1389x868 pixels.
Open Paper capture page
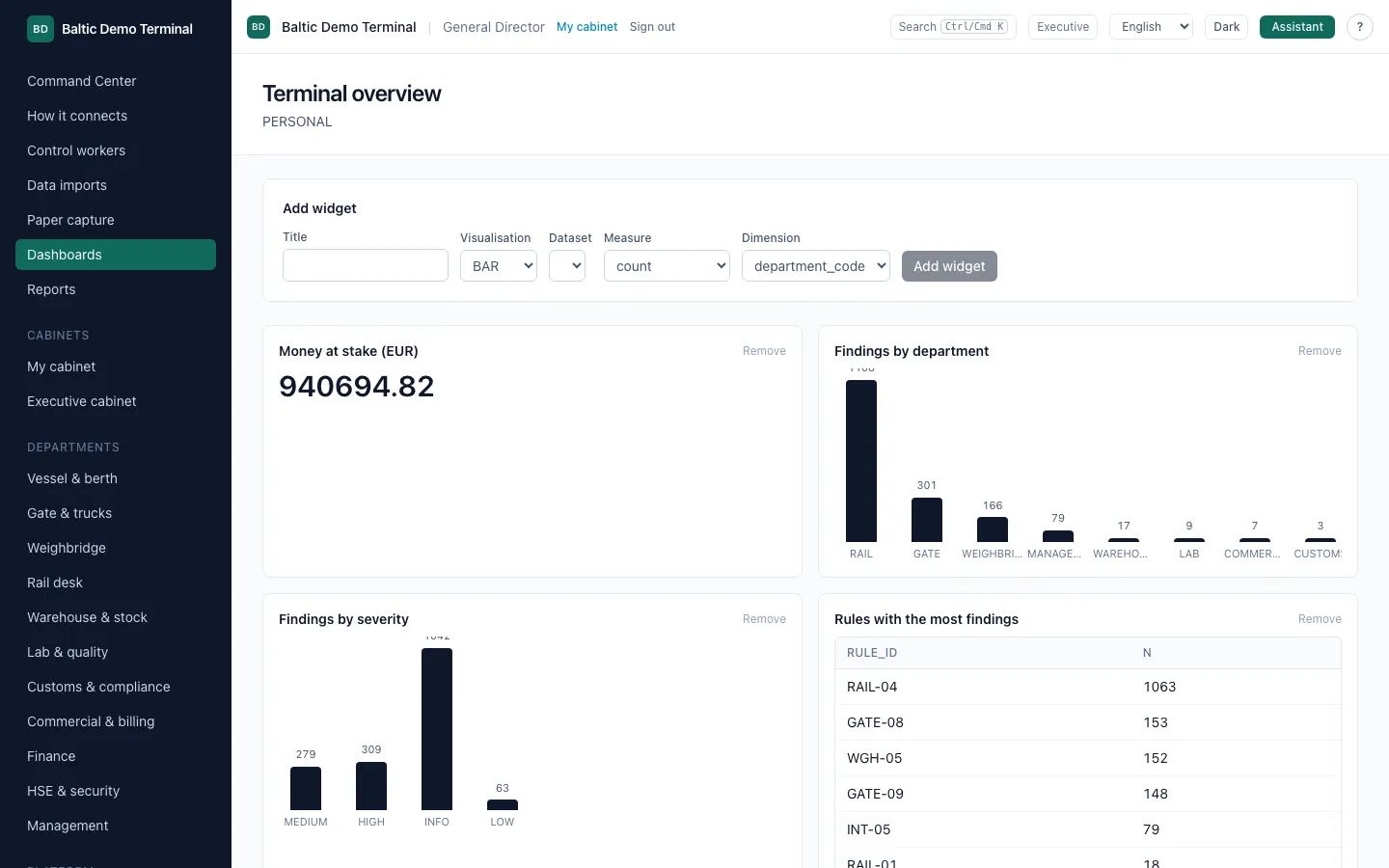click(x=116, y=220)
